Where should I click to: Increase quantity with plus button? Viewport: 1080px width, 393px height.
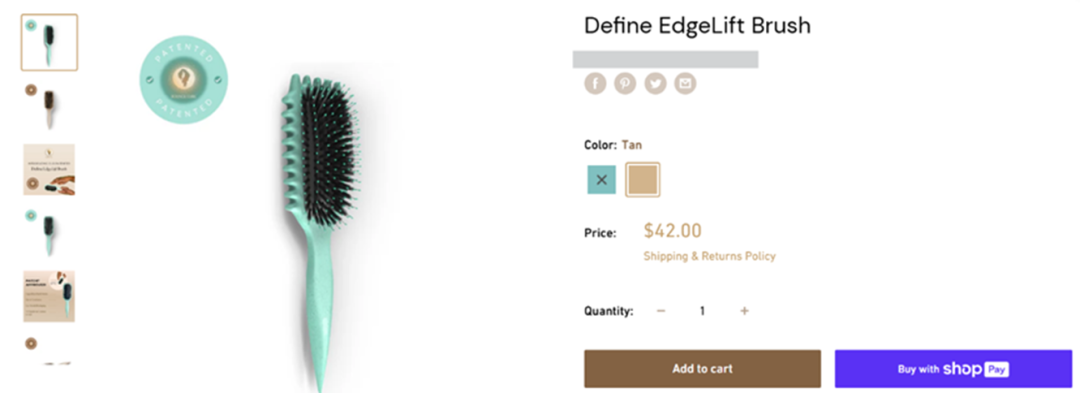coord(744,311)
